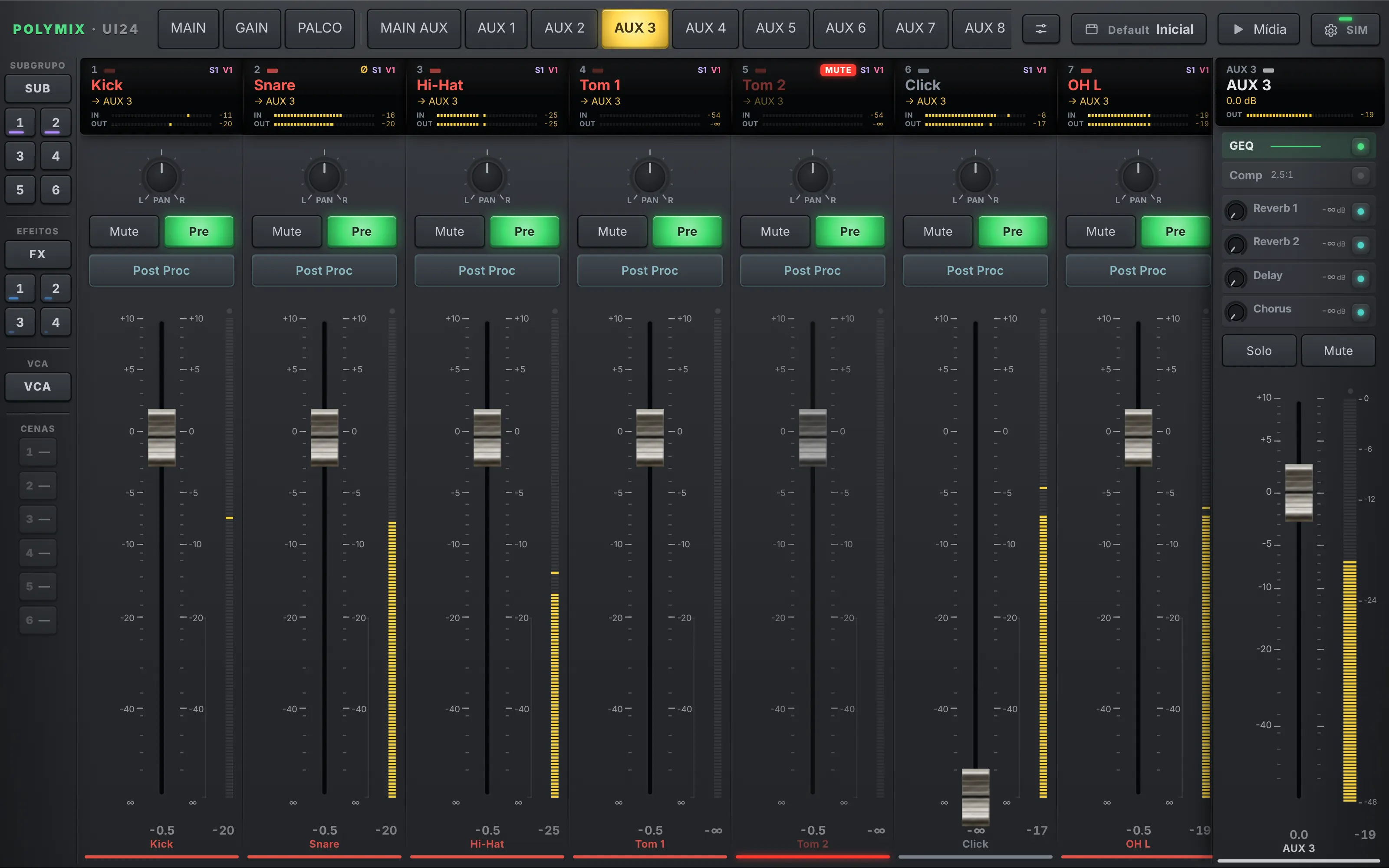Select subgroup number 3
This screenshot has height=868, width=1389.
[20, 156]
